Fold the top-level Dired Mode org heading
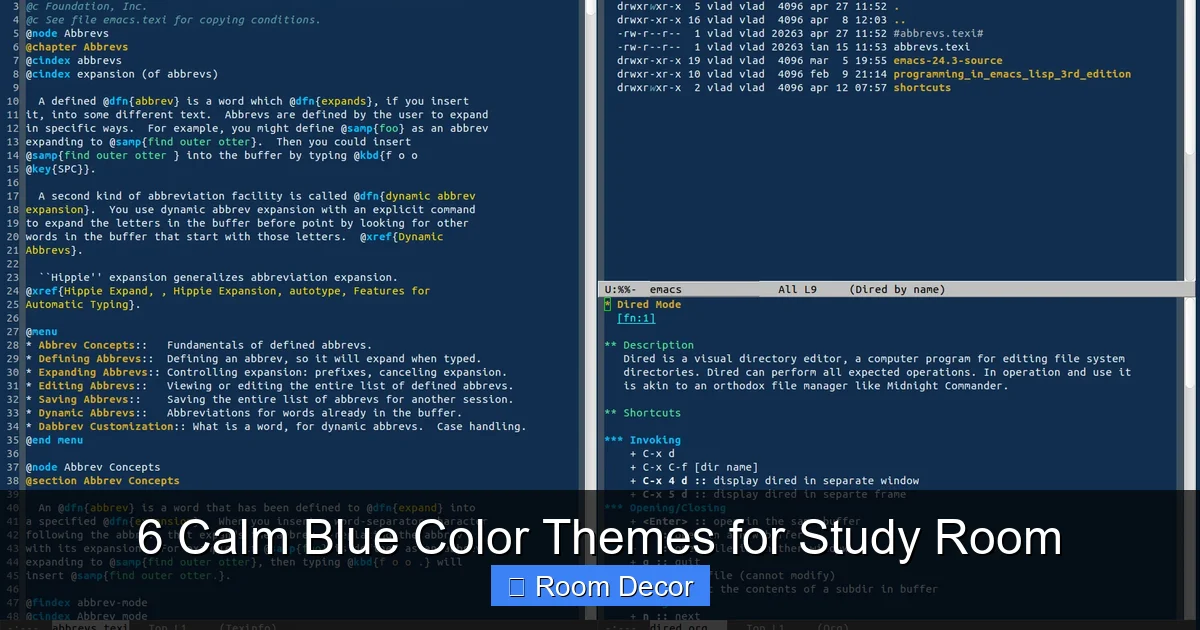The image size is (1200, 630). point(642,305)
